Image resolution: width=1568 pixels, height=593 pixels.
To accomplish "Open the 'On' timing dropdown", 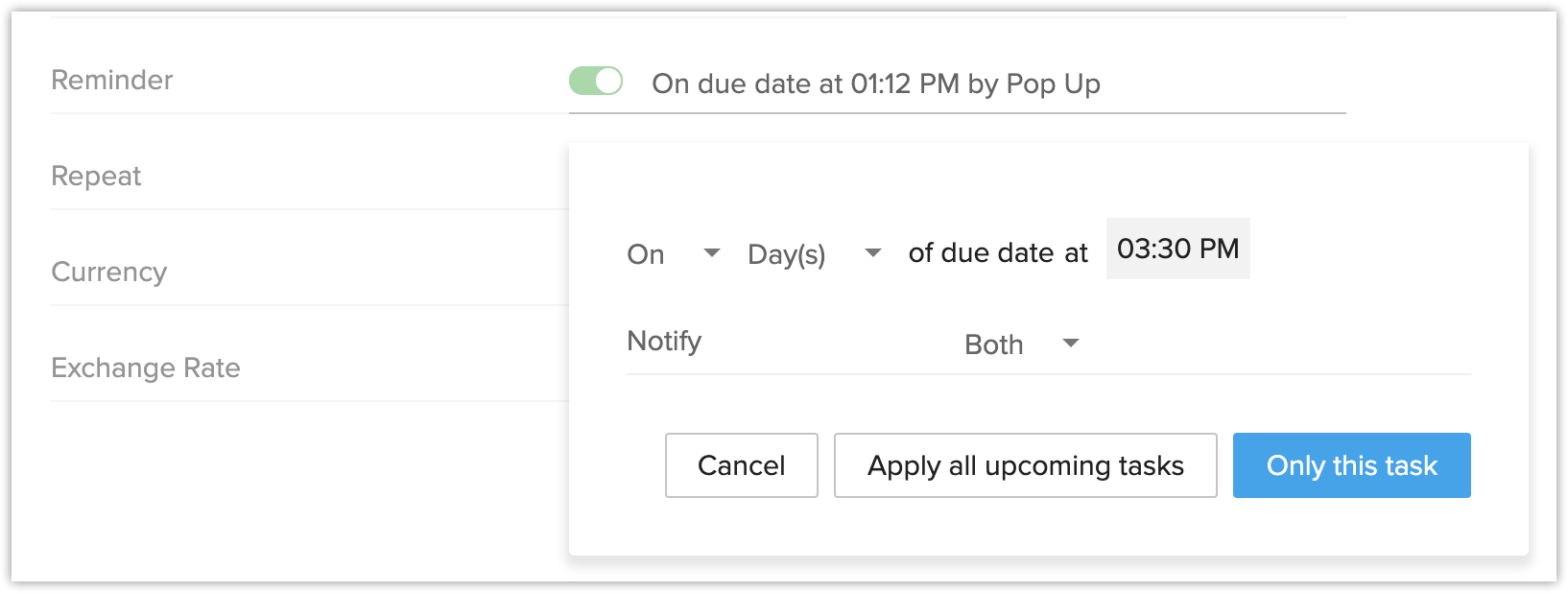I will click(x=672, y=254).
